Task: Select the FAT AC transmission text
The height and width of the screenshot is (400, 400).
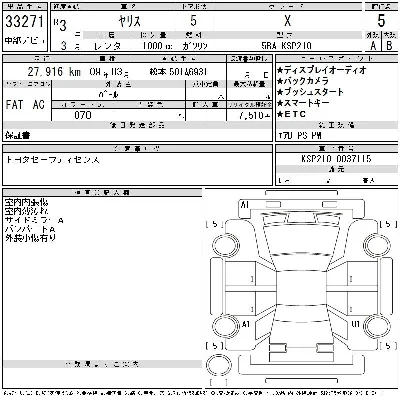Action: (25, 105)
